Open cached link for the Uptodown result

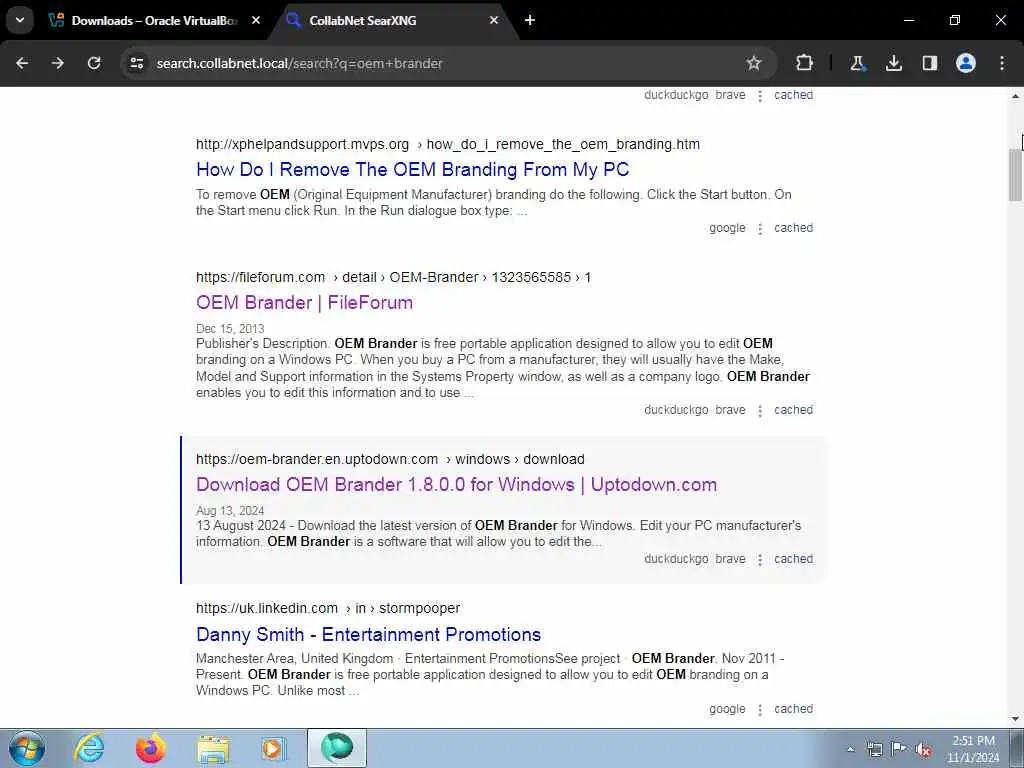793,559
